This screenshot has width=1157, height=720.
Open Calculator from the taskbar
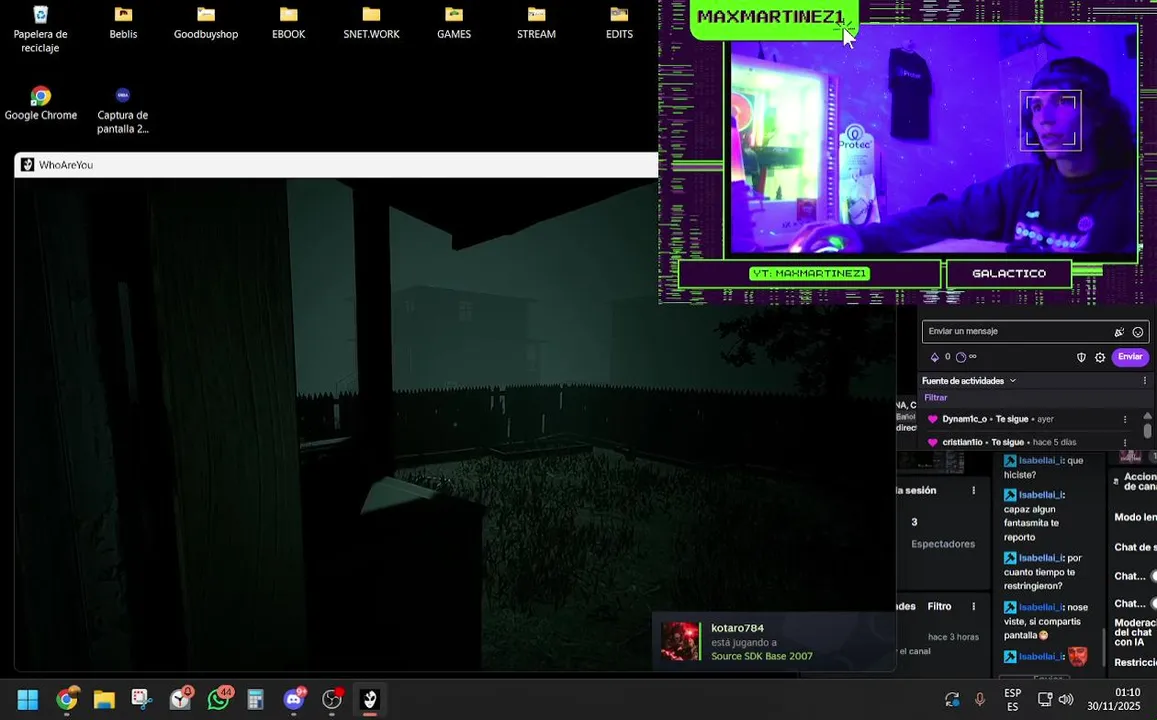pyautogui.click(x=255, y=699)
